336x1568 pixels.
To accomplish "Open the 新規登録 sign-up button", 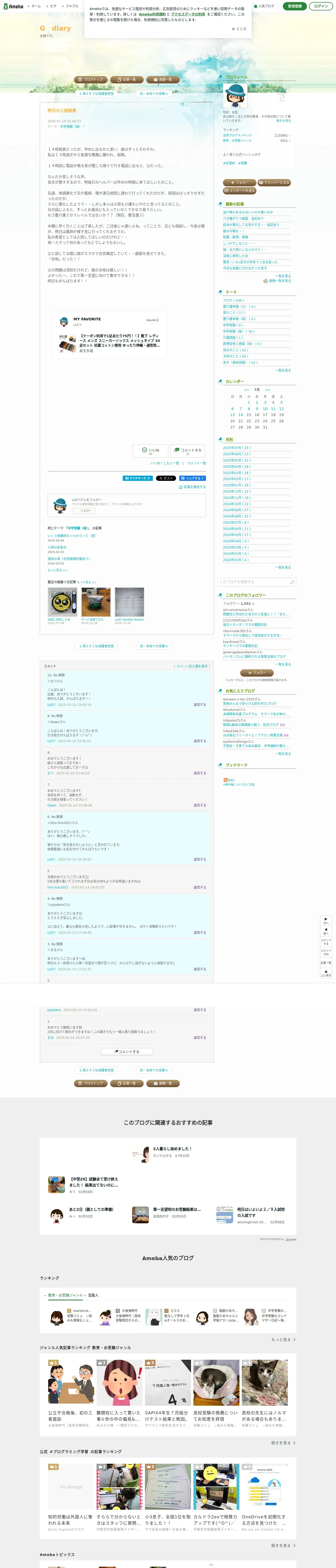I will pyautogui.click(x=295, y=6).
